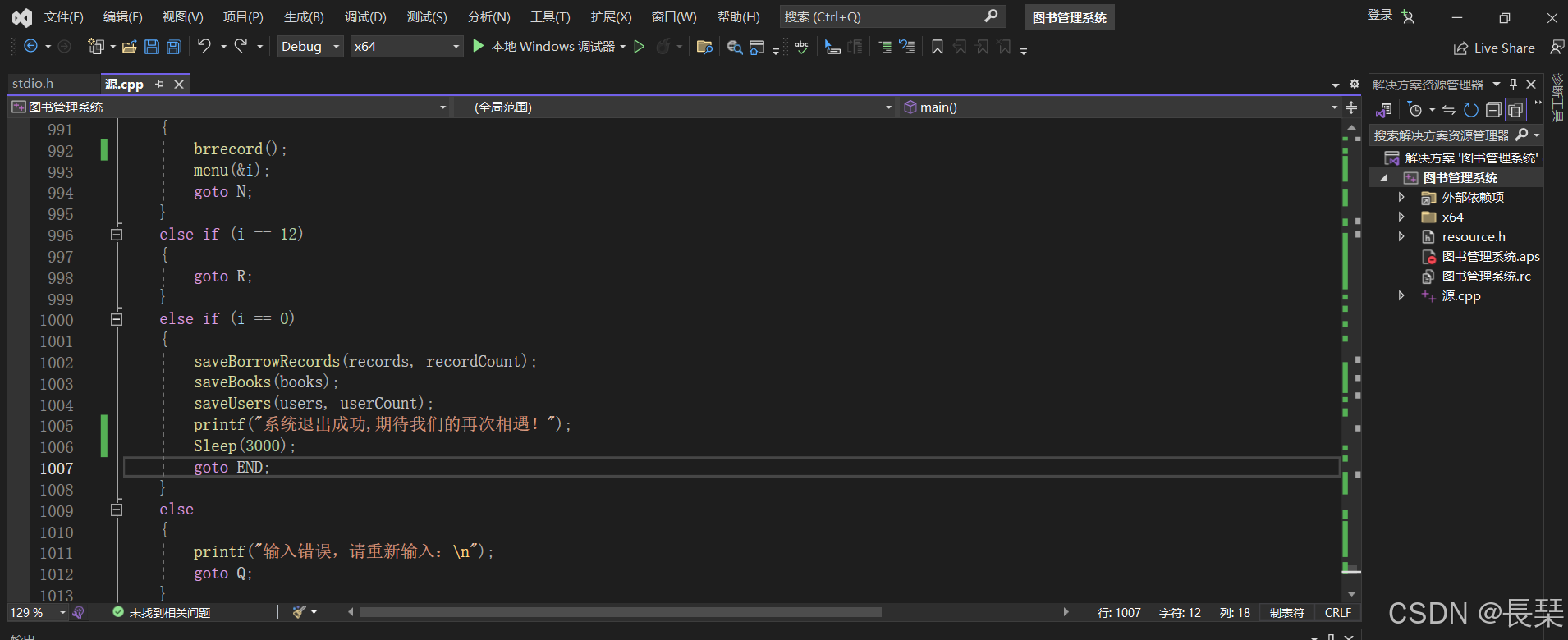Close the 源.cpp tab
The image size is (1568, 640).
pos(179,84)
